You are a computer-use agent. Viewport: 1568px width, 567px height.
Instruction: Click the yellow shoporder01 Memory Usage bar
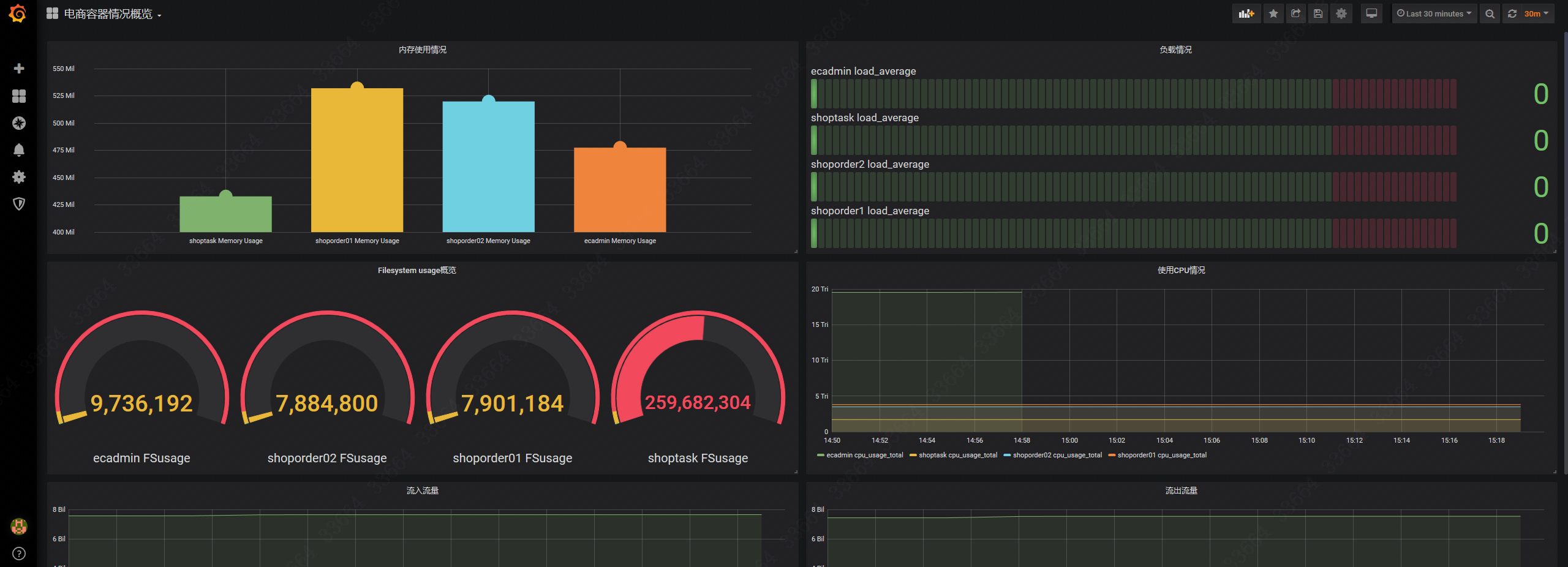[x=357, y=160]
